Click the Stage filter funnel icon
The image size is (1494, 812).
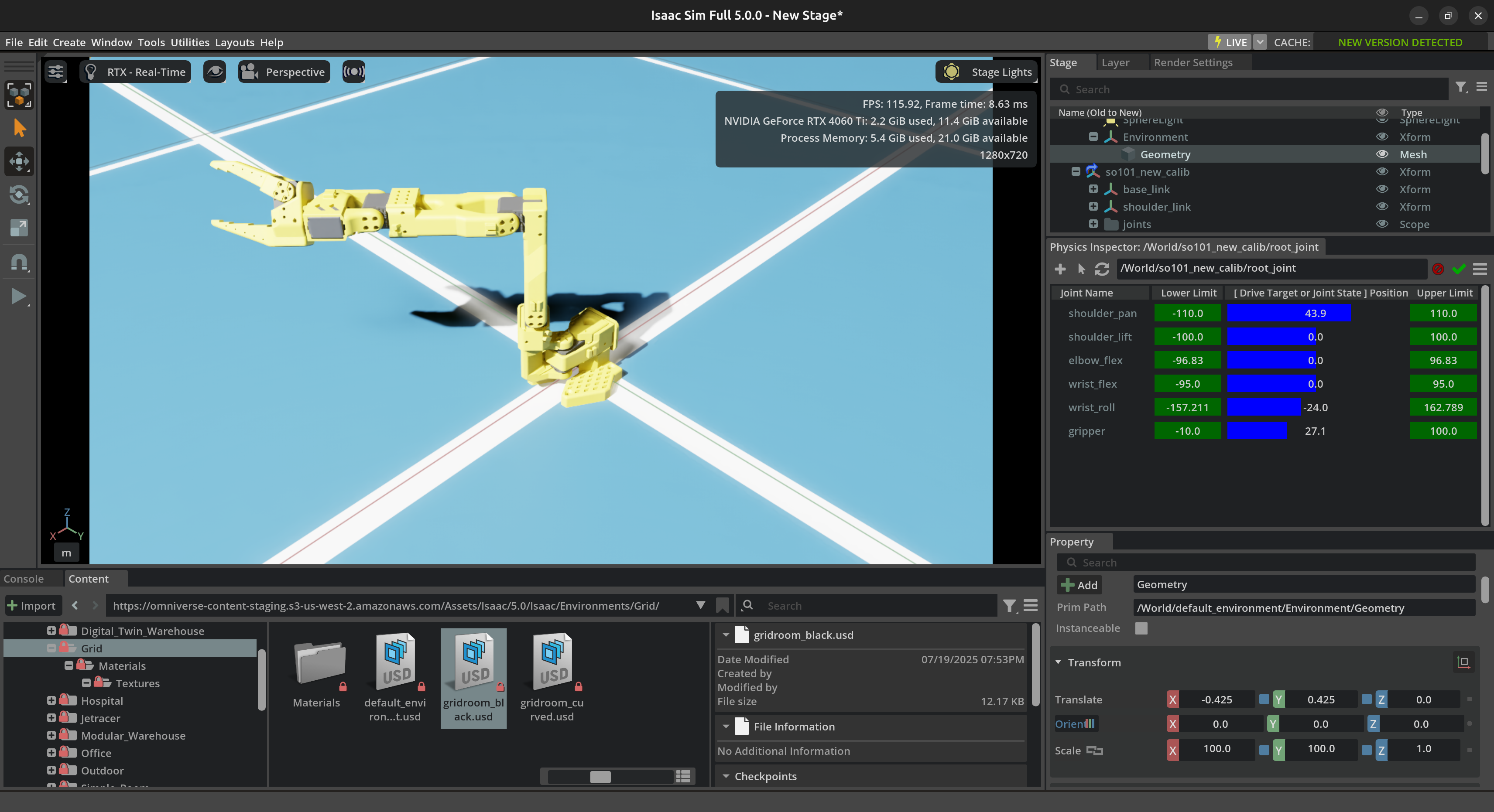coord(1461,88)
